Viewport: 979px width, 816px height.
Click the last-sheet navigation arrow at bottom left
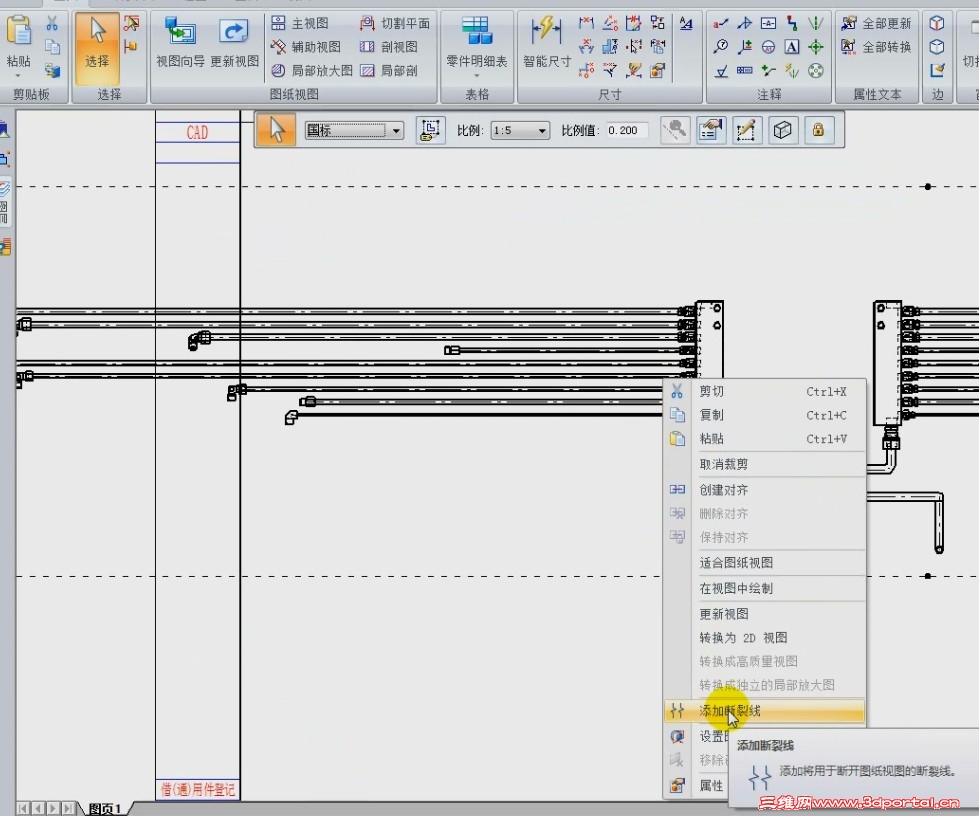68,809
